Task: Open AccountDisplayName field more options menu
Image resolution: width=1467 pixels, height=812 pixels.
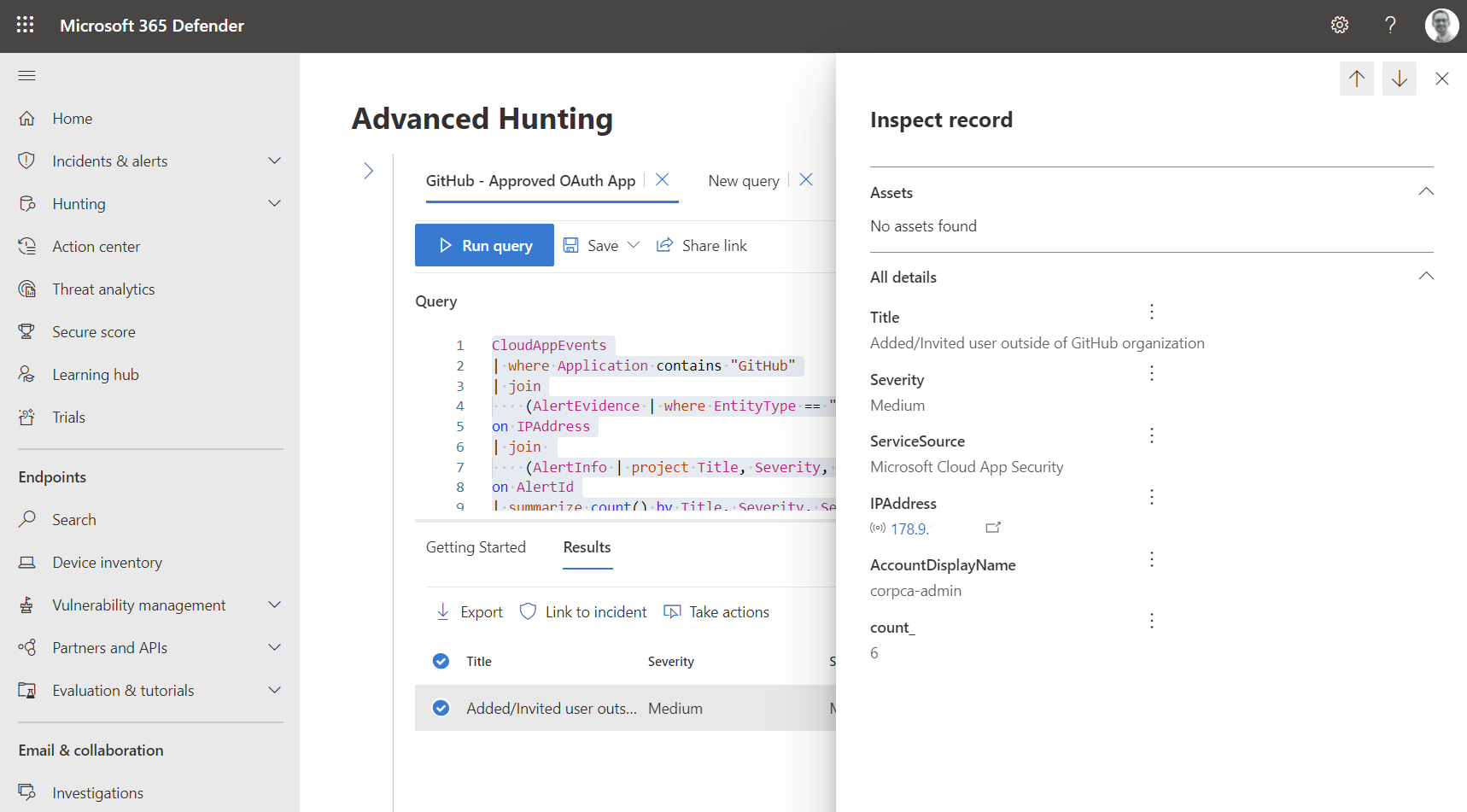Action: click(x=1152, y=559)
